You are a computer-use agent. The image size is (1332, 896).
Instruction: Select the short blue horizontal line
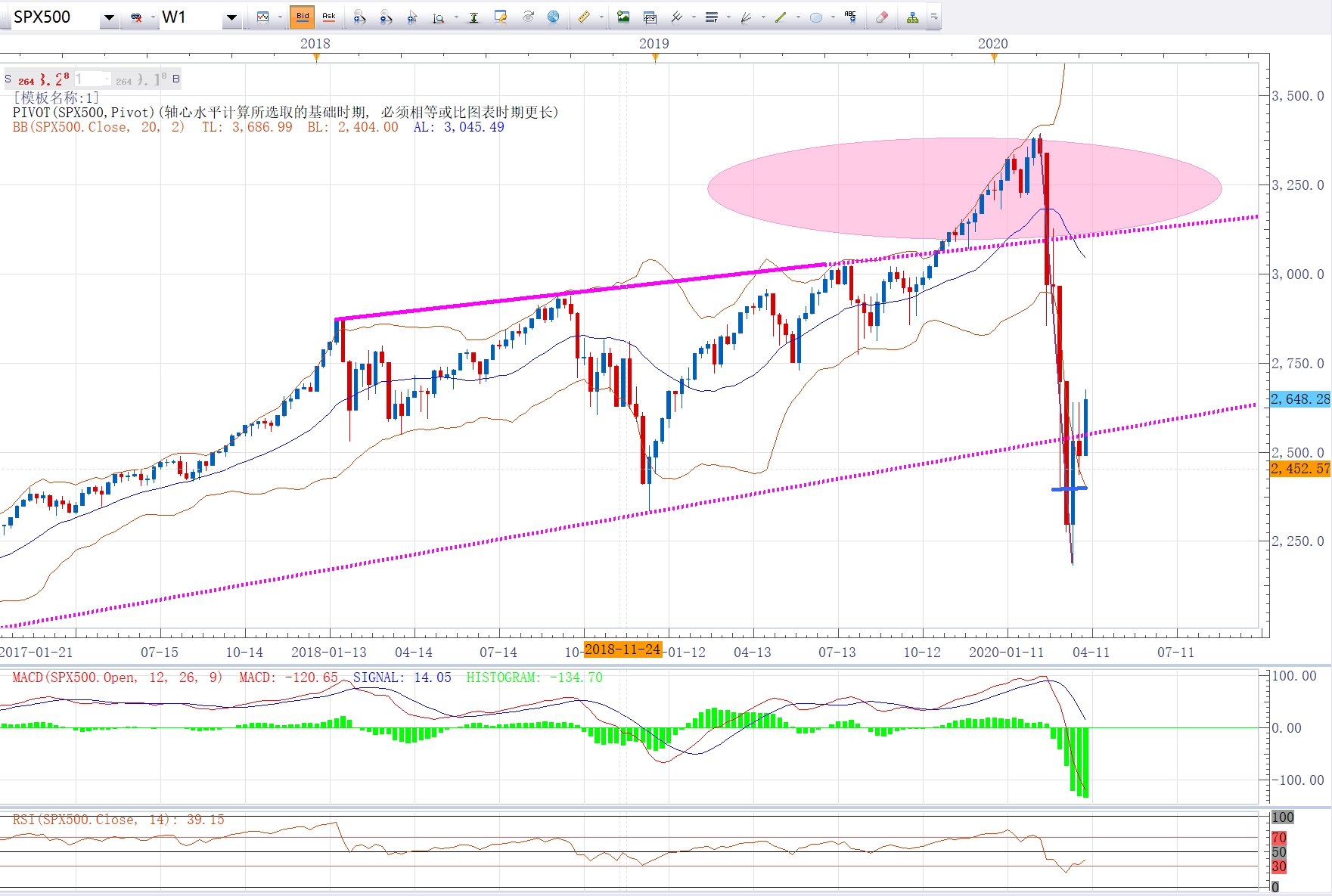pos(1070,488)
